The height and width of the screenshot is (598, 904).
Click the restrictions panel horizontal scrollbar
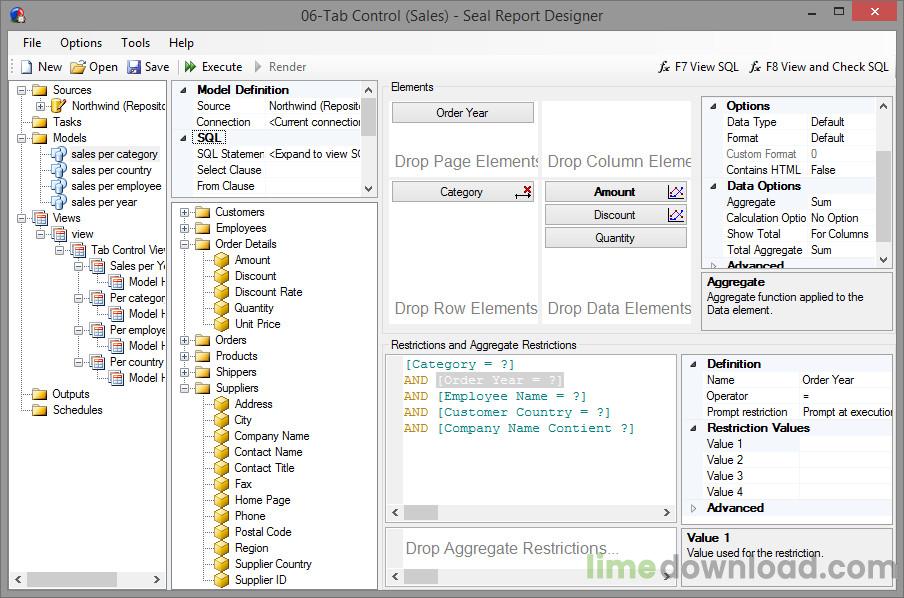530,512
